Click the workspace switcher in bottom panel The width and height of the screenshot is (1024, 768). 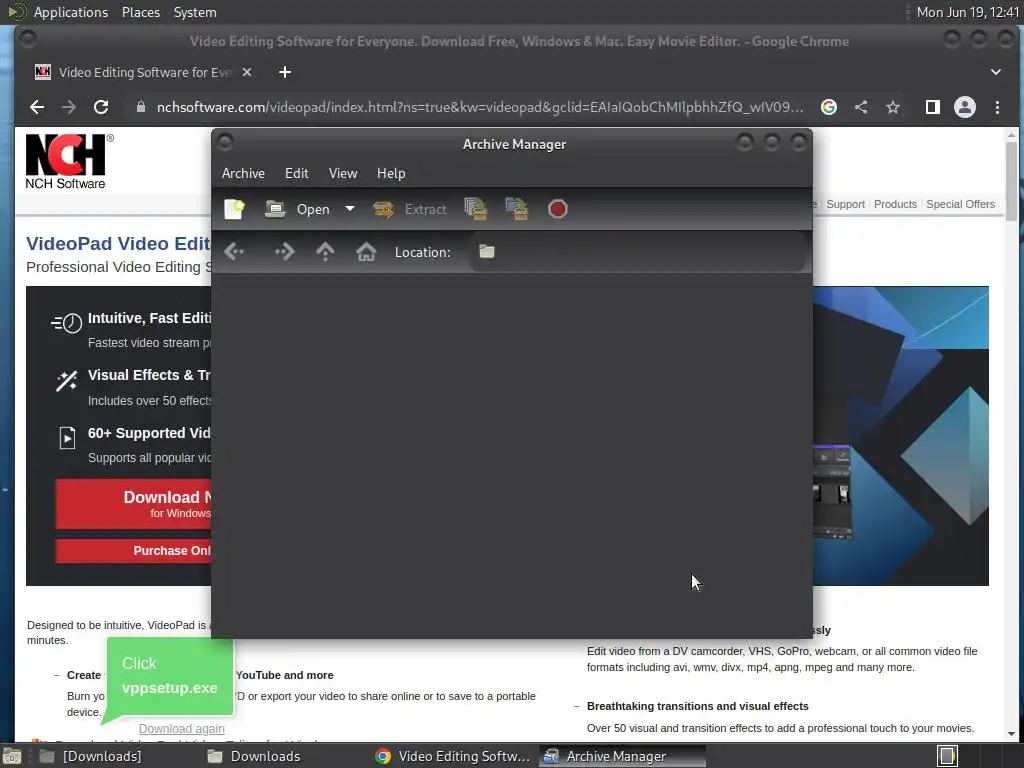947,756
